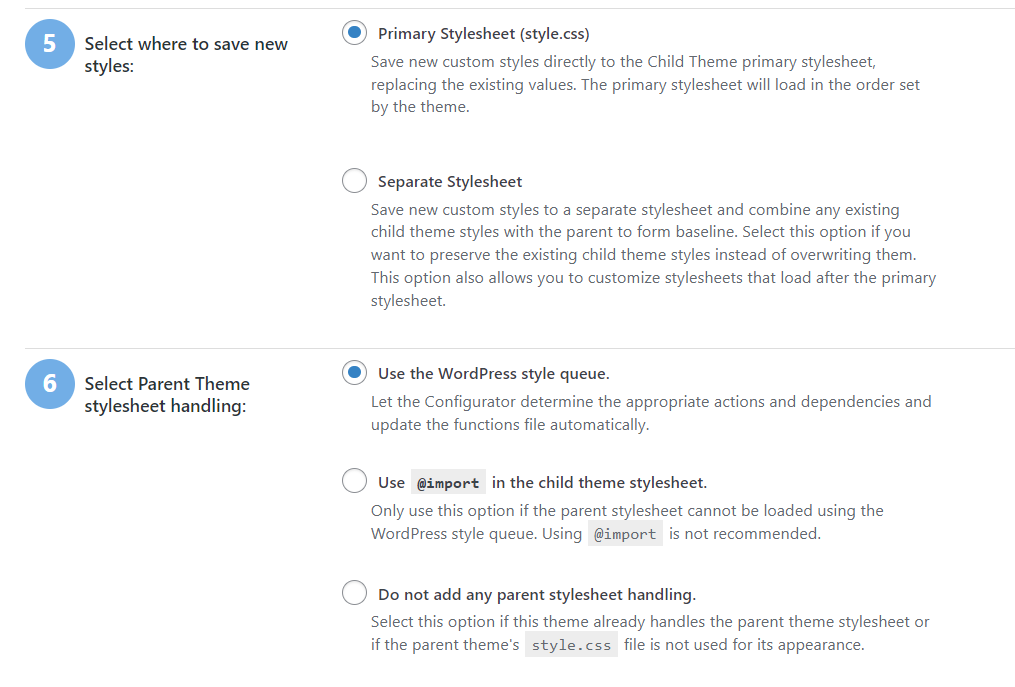The width and height of the screenshot is (1015, 687).
Task: Pick the no parent stylesheet handling radio
Action: pos(354,593)
